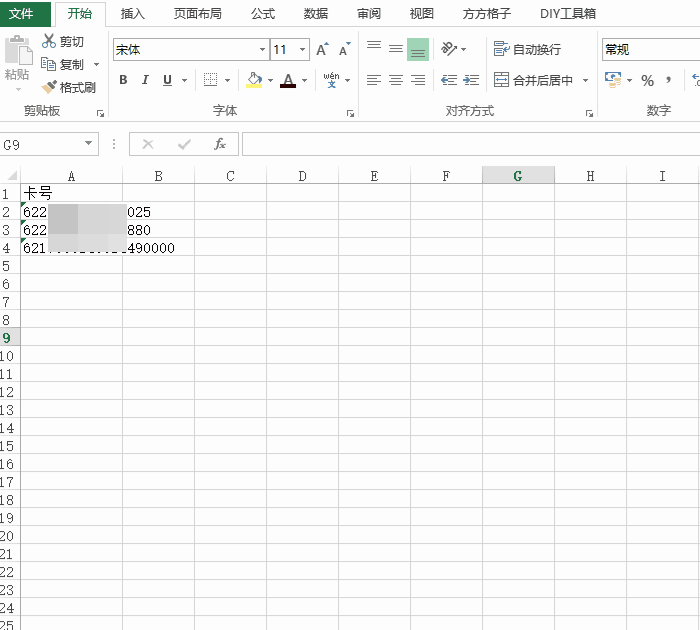Click the Select All corner triangle
This screenshot has height=630, width=700.
click(12, 175)
